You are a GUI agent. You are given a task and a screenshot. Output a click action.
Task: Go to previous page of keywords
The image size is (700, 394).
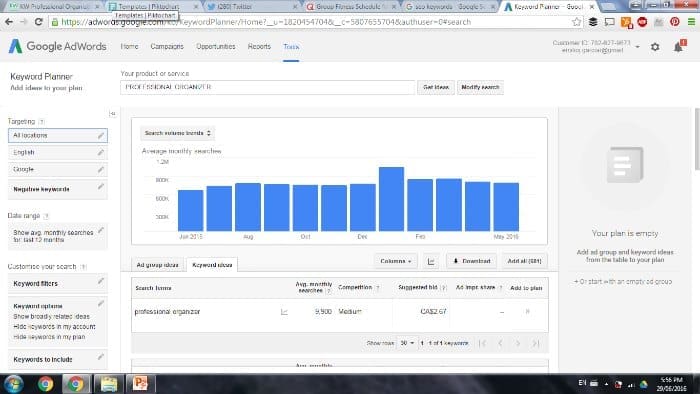pos(500,343)
